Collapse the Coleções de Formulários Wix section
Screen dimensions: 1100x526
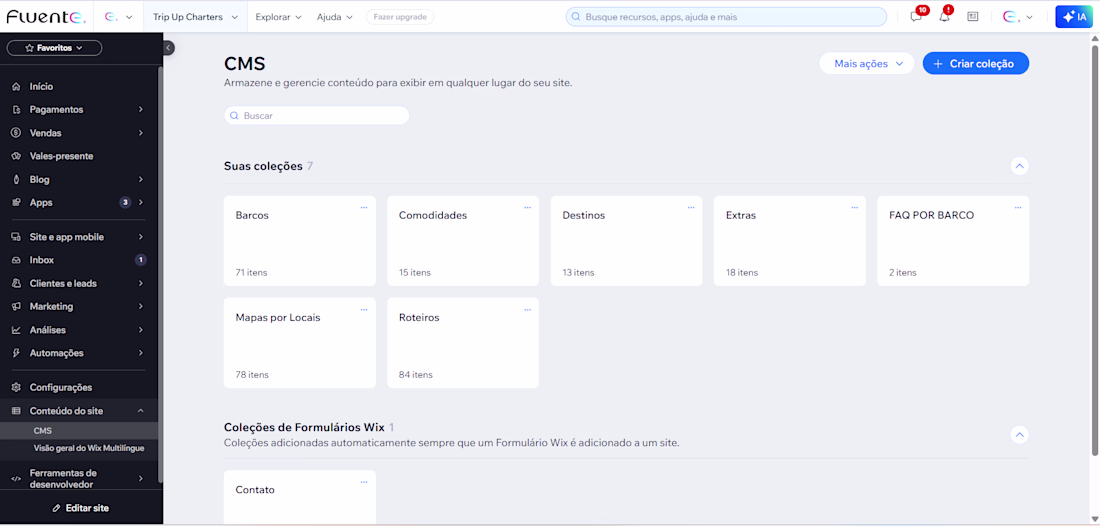click(1020, 435)
